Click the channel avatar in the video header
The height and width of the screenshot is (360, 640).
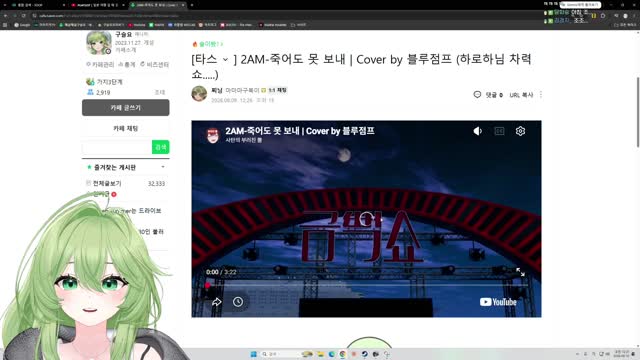tap(213, 135)
